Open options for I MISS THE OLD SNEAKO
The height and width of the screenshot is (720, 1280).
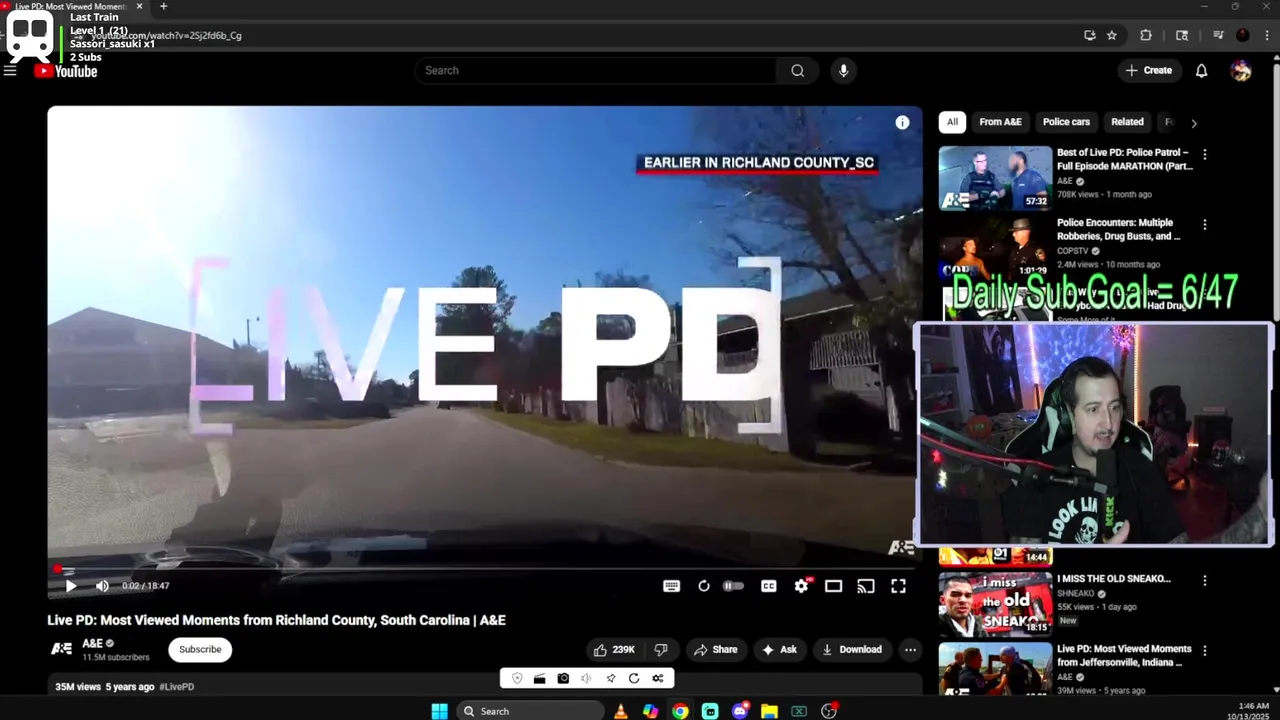[1204, 580]
